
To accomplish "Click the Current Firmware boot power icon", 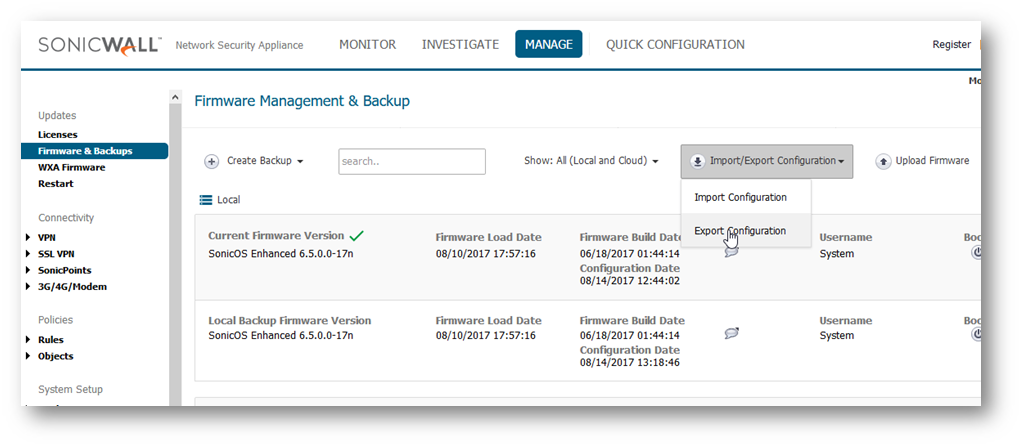I will click(976, 252).
